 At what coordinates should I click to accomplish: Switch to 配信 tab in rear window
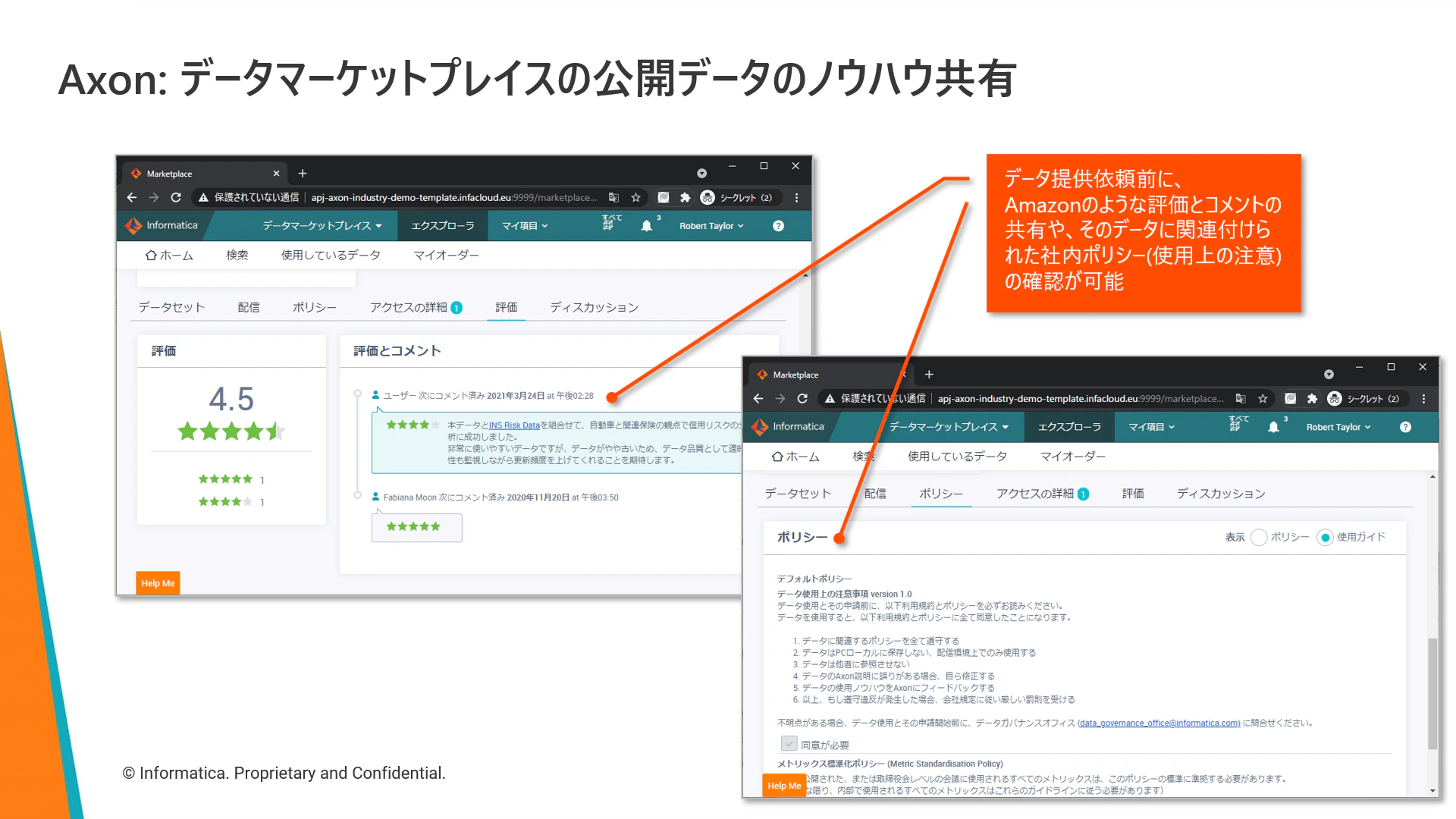(x=249, y=307)
